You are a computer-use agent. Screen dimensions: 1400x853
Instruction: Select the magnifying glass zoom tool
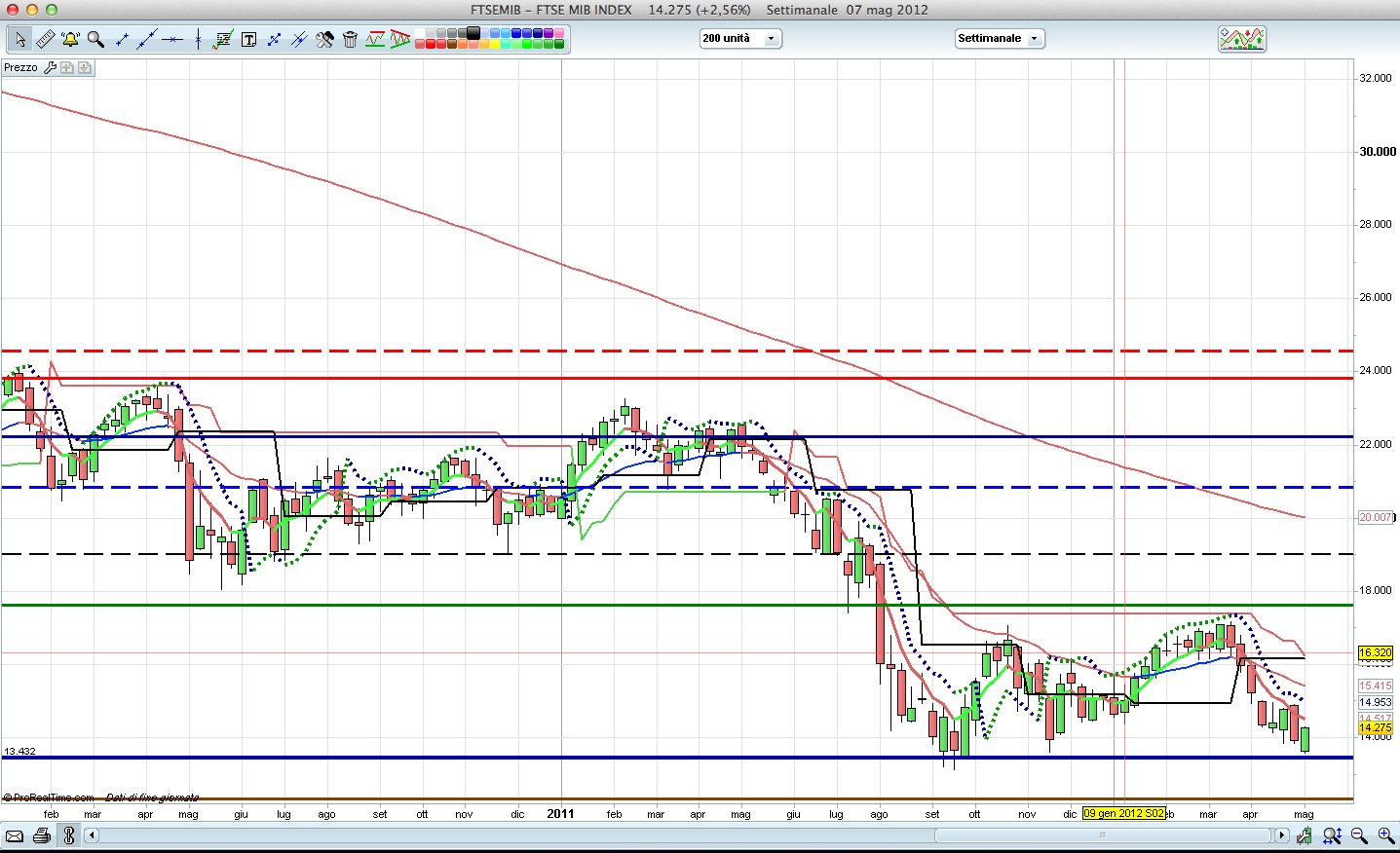[x=95, y=39]
